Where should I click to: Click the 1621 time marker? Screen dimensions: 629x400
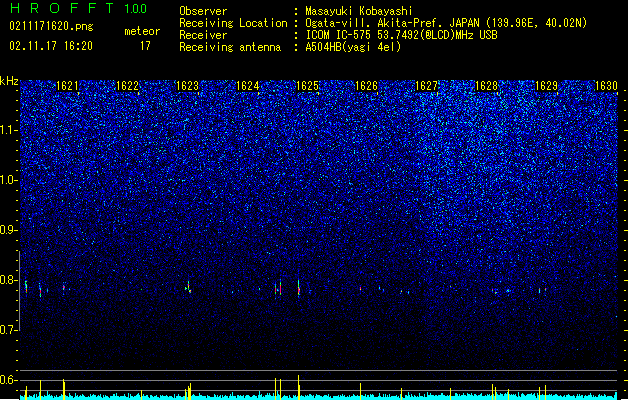tap(67, 86)
